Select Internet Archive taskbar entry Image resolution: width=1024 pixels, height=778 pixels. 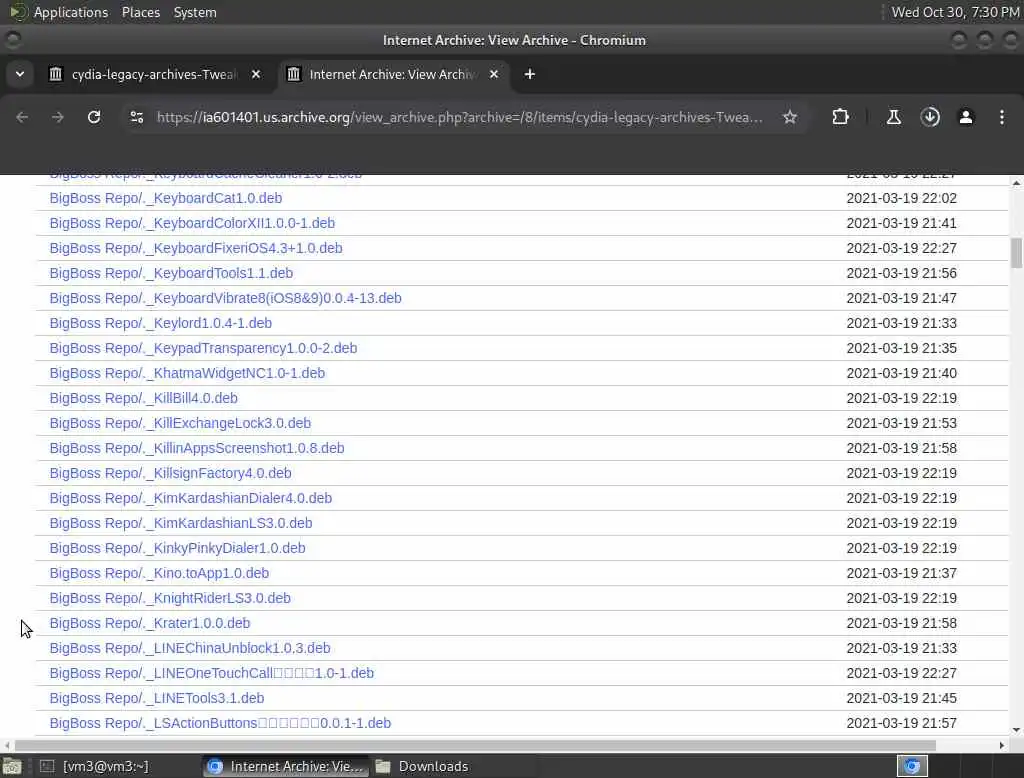286,766
